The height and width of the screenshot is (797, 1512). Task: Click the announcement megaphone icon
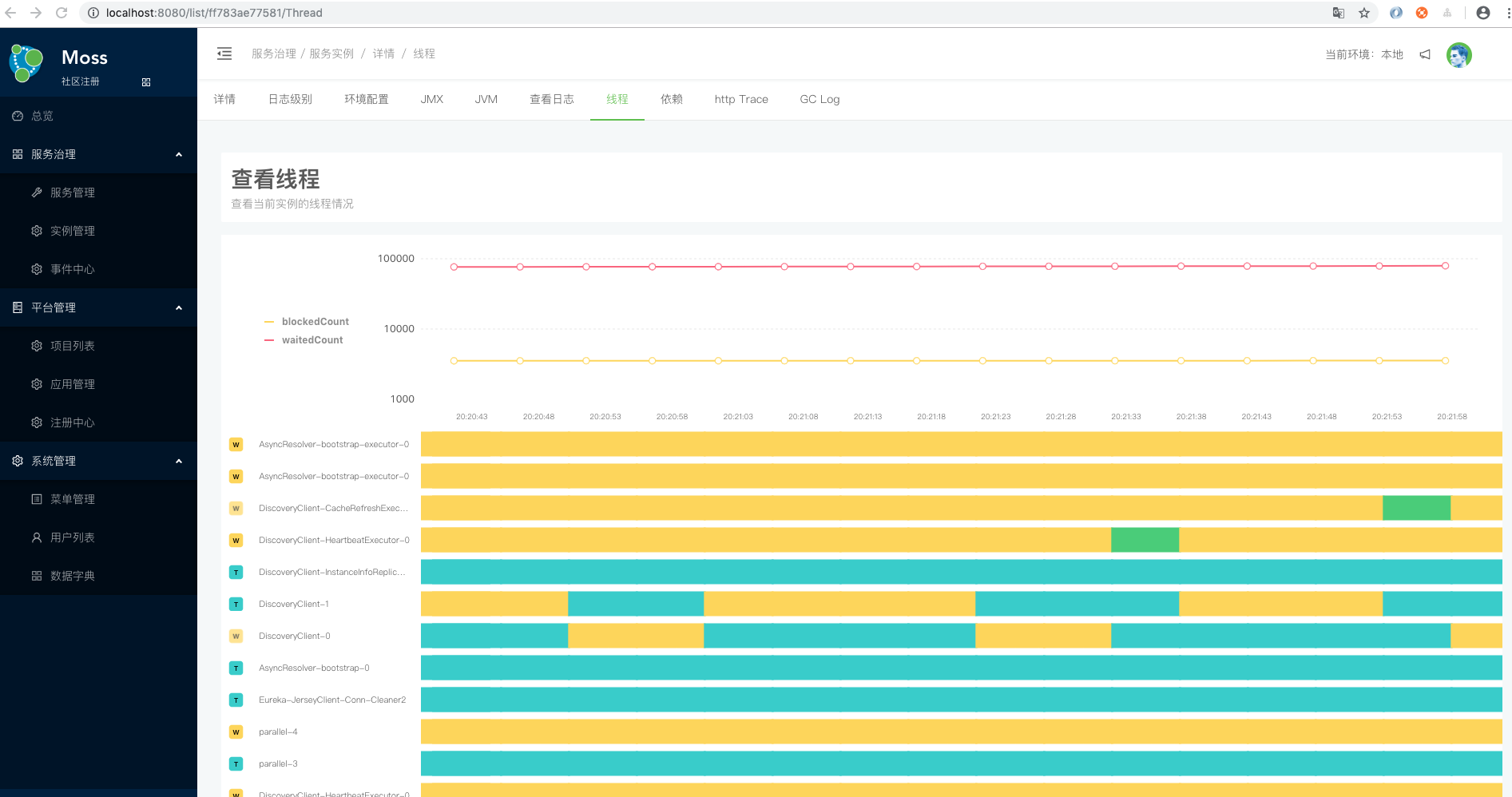click(1425, 54)
